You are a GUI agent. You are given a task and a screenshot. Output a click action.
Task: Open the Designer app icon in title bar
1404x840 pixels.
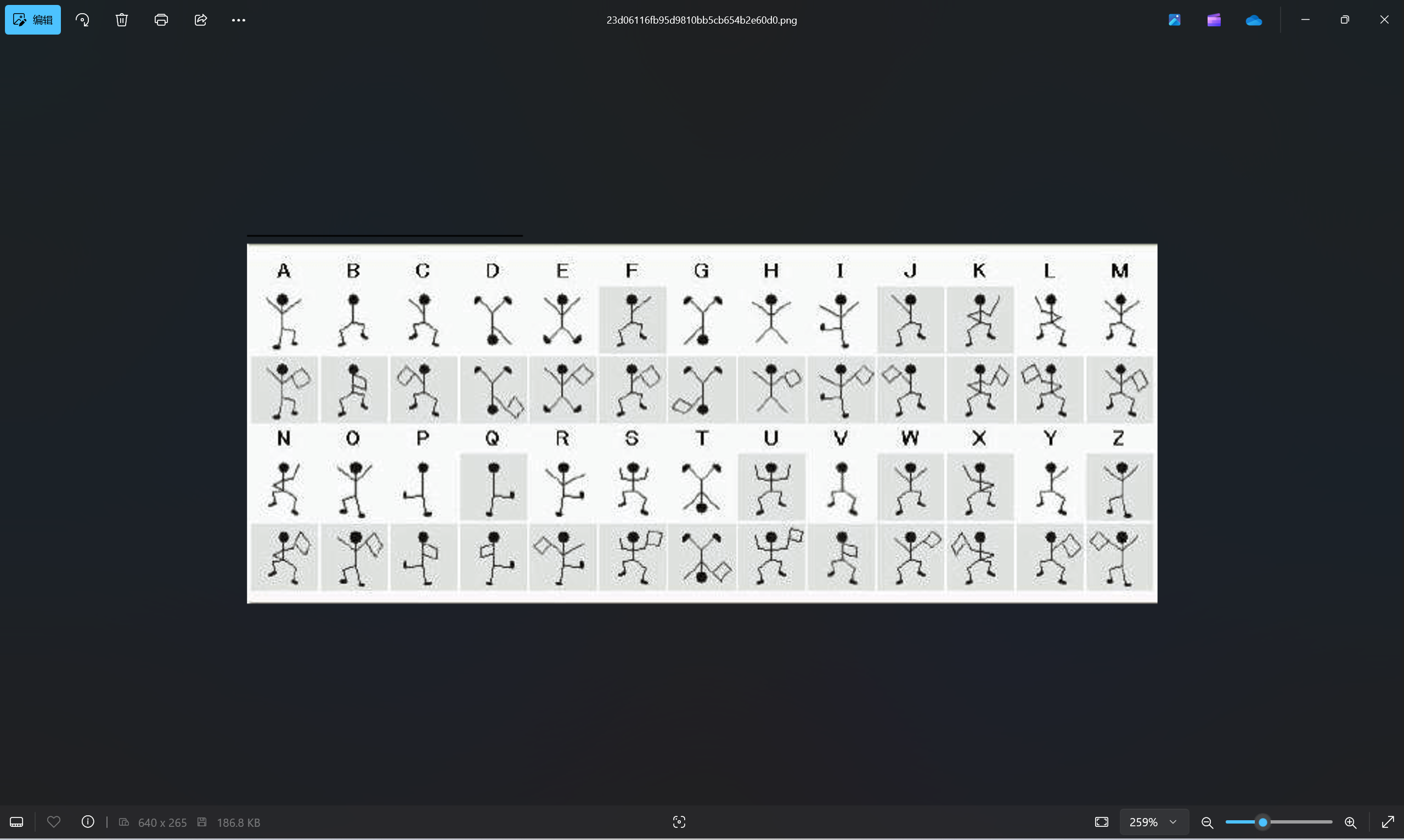1175,20
